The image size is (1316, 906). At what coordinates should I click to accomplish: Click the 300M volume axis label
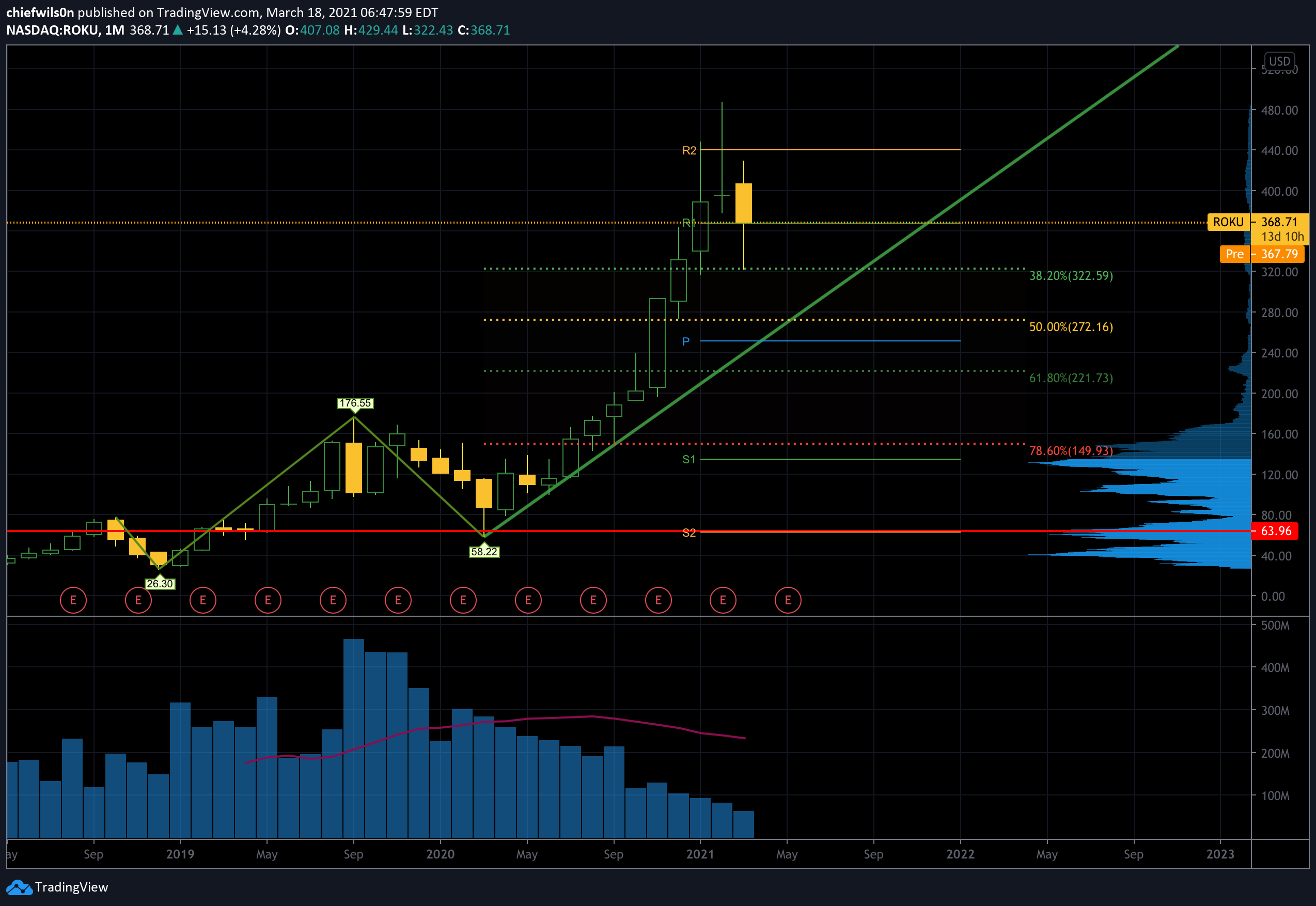[1275, 711]
